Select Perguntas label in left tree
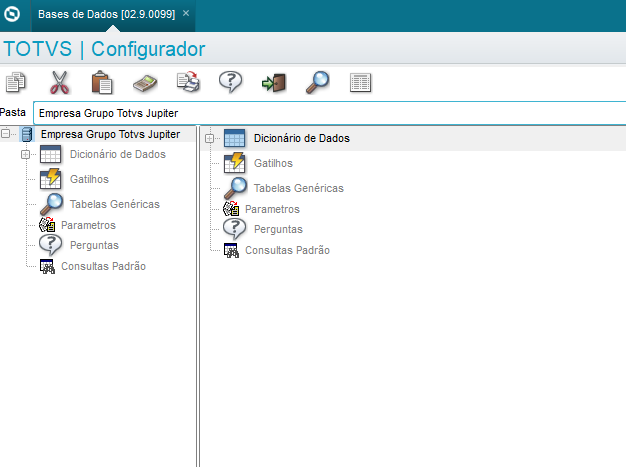The width and height of the screenshot is (626, 467). (95, 245)
